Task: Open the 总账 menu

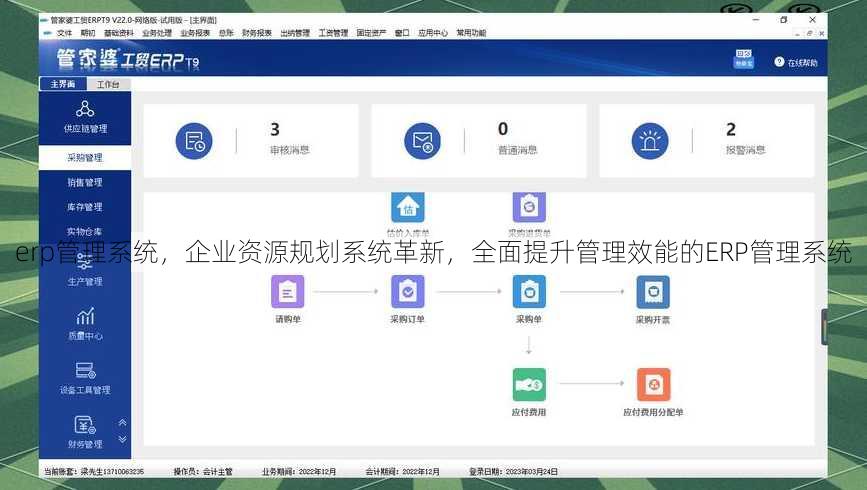Action: point(226,33)
